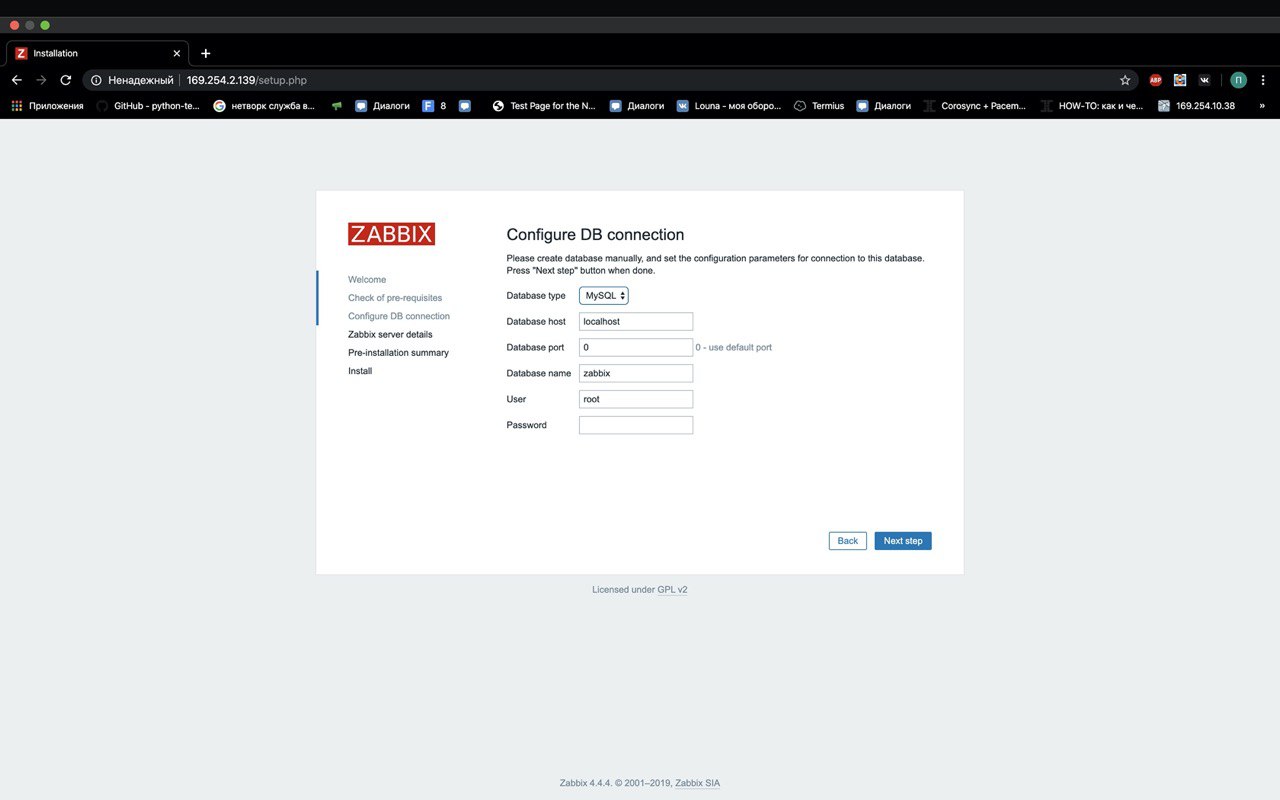The width and height of the screenshot is (1280, 800).
Task: Click the Back button
Action: point(848,541)
